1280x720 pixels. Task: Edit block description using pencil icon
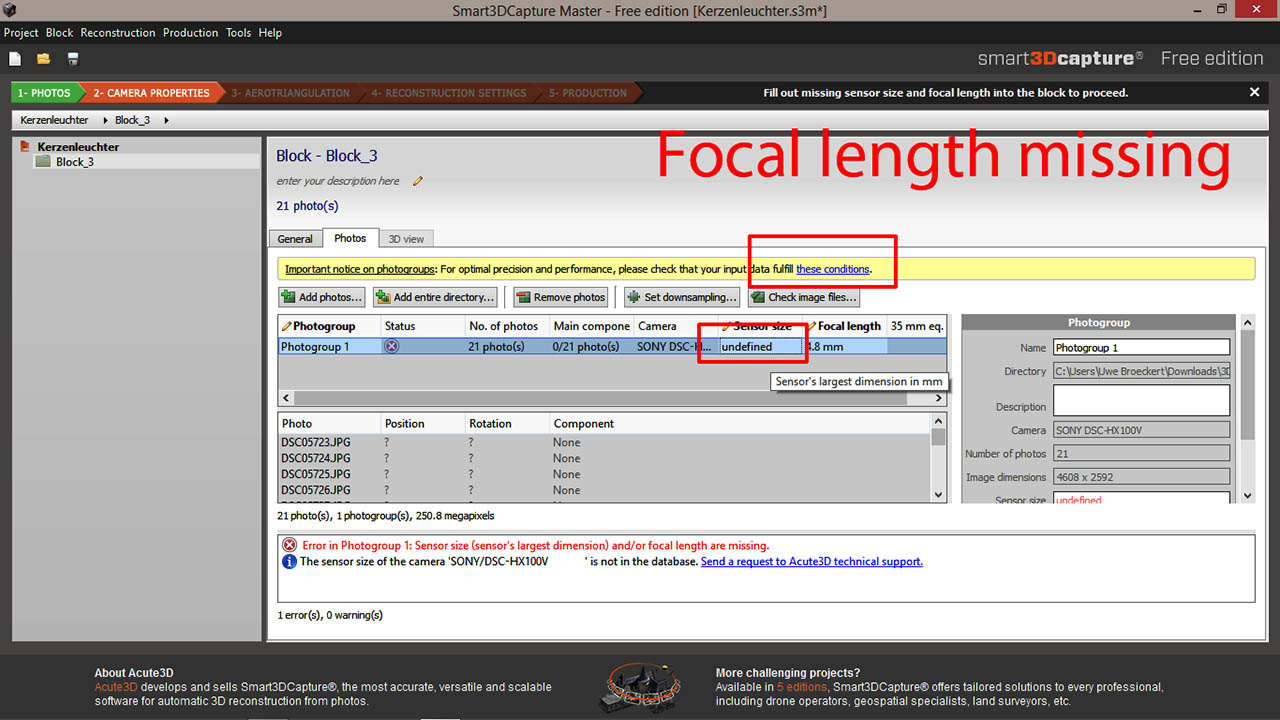418,181
